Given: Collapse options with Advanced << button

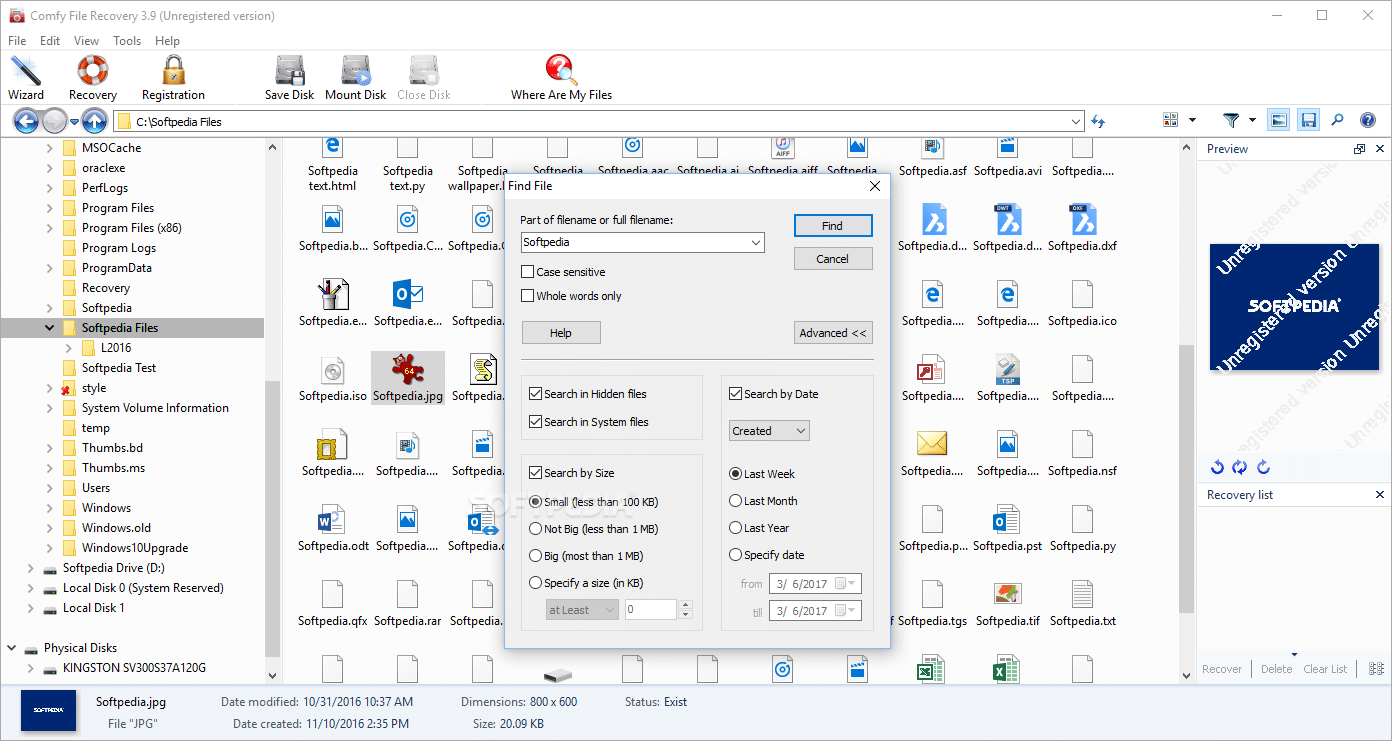Looking at the screenshot, I should pos(833,333).
